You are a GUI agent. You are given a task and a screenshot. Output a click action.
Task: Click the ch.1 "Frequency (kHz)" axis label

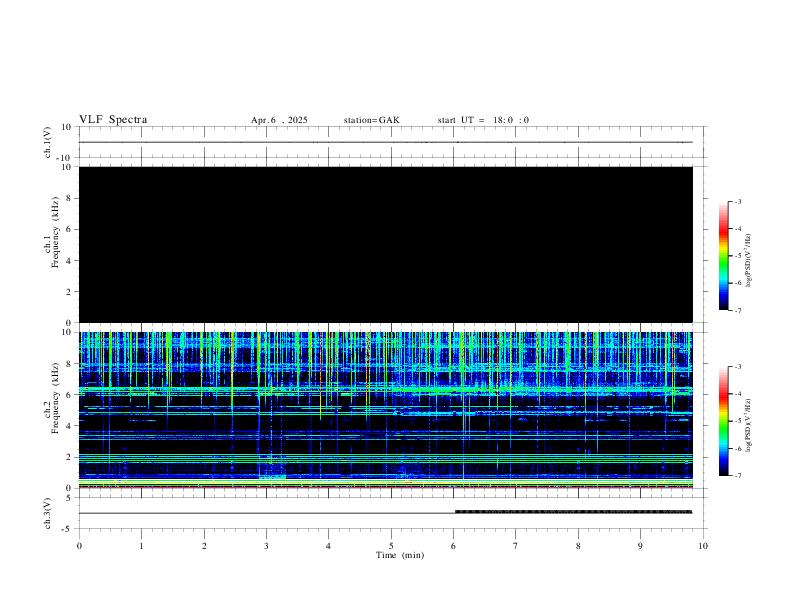[x=55, y=232]
